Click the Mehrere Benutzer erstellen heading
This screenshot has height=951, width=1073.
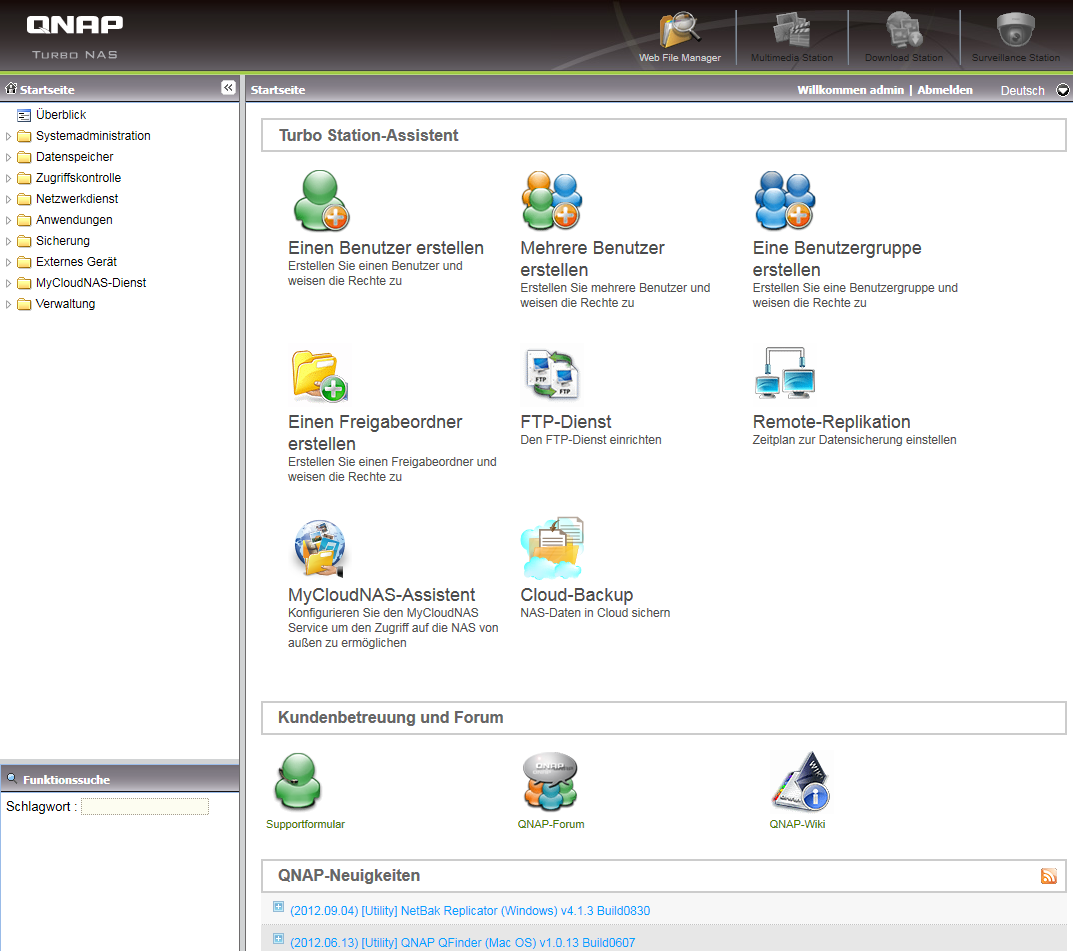(592, 259)
